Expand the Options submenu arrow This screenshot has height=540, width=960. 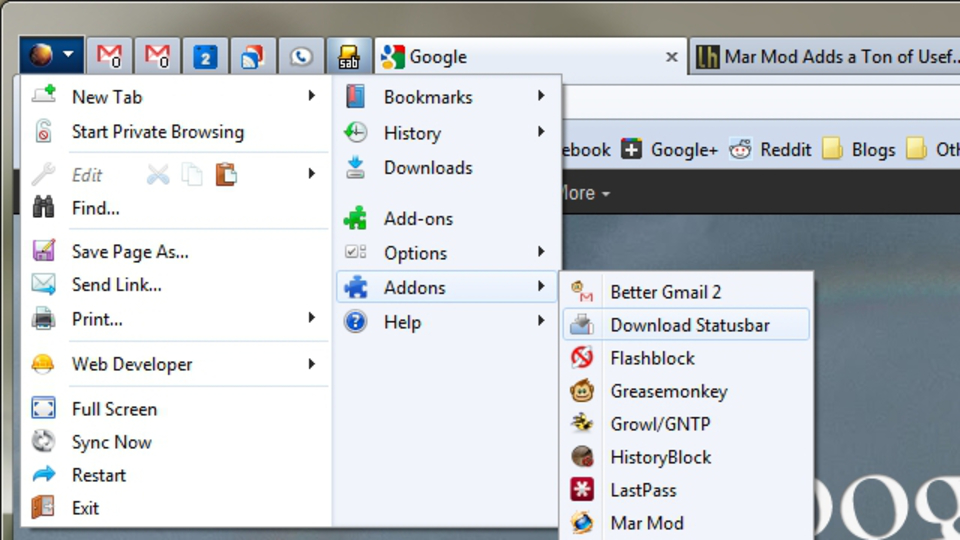[x=541, y=252]
